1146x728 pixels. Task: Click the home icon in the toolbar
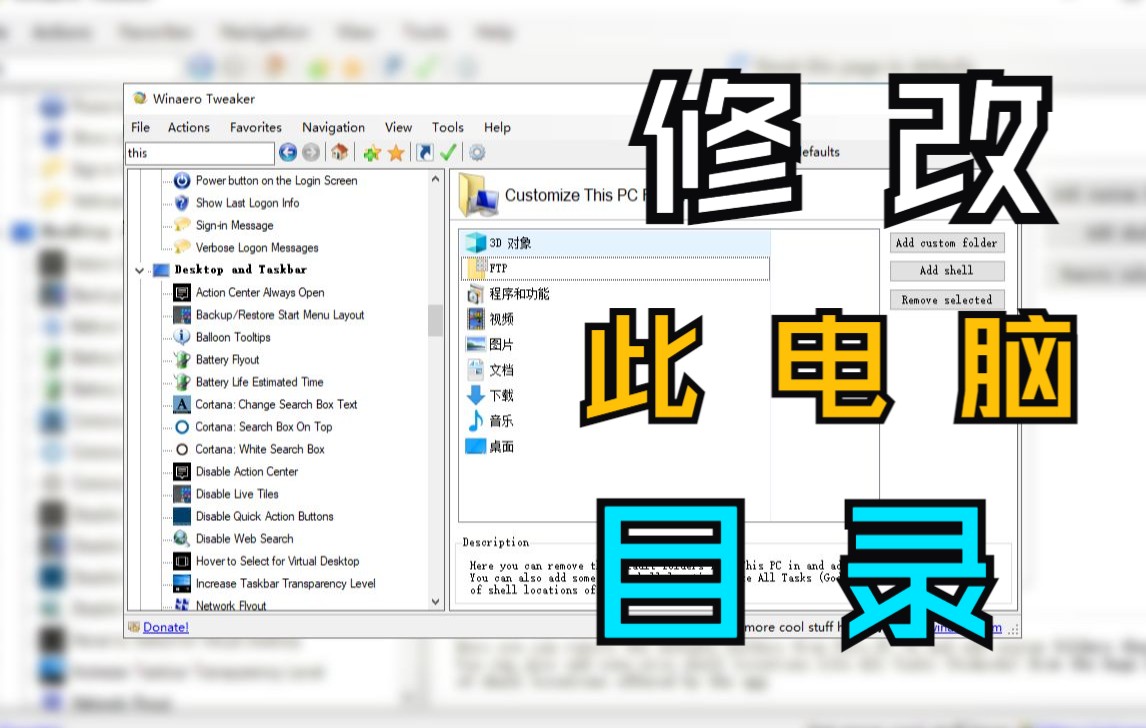pos(338,152)
